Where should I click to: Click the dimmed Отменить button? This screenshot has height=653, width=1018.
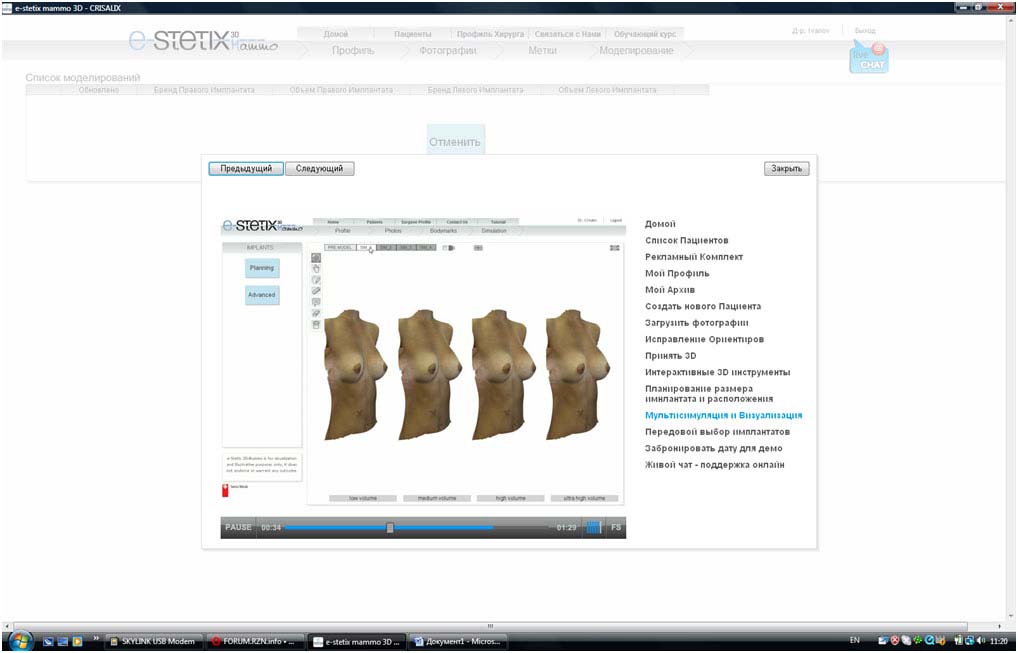coord(455,141)
